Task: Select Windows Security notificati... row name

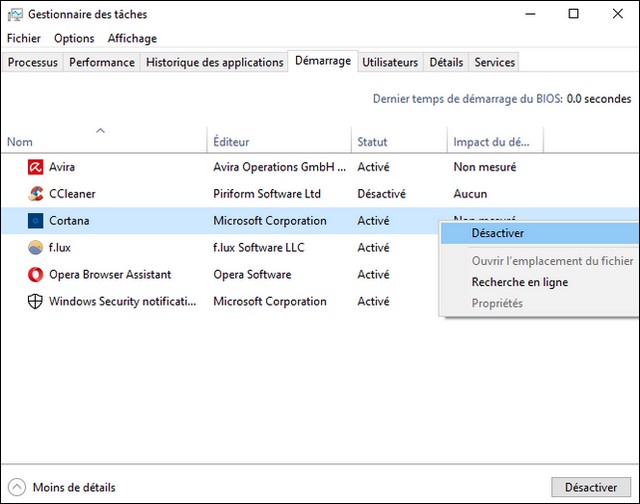Action: [x=122, y=302]
